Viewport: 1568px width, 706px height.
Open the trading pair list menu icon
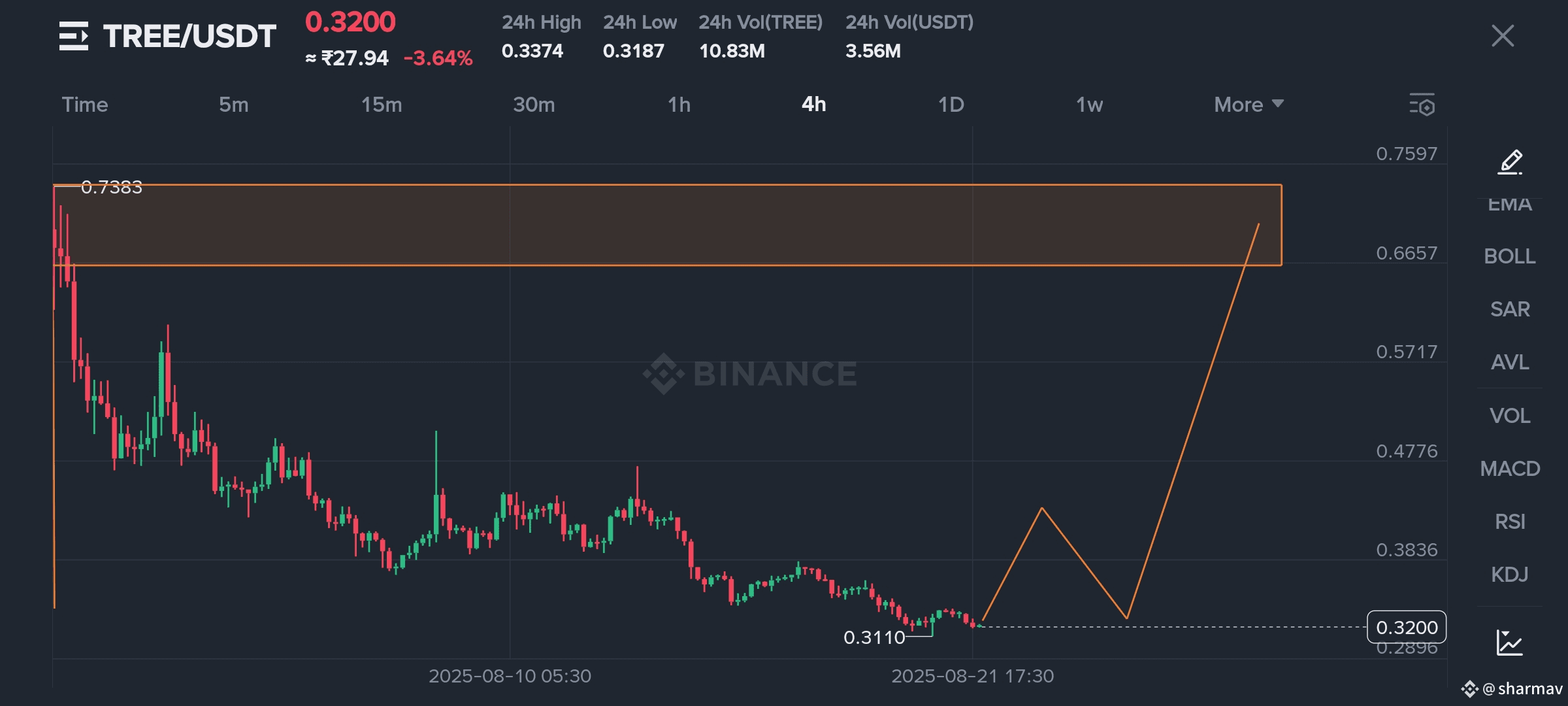pyautogui.click(x=73, y=36)
